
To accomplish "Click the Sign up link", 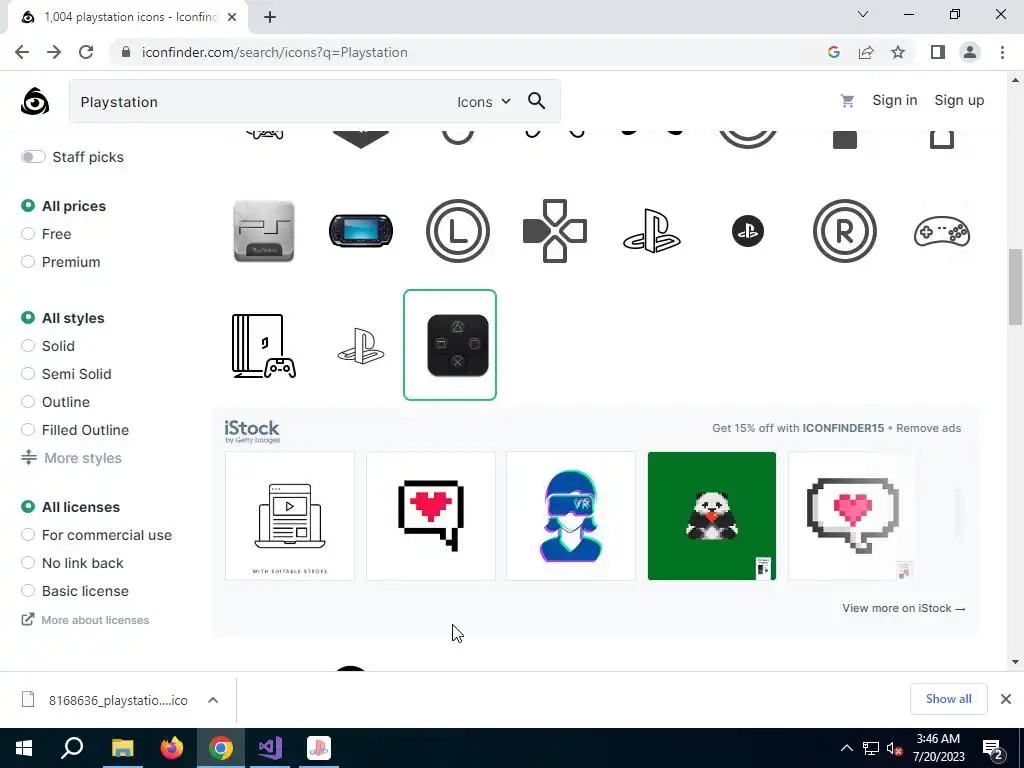I will 959,101.
